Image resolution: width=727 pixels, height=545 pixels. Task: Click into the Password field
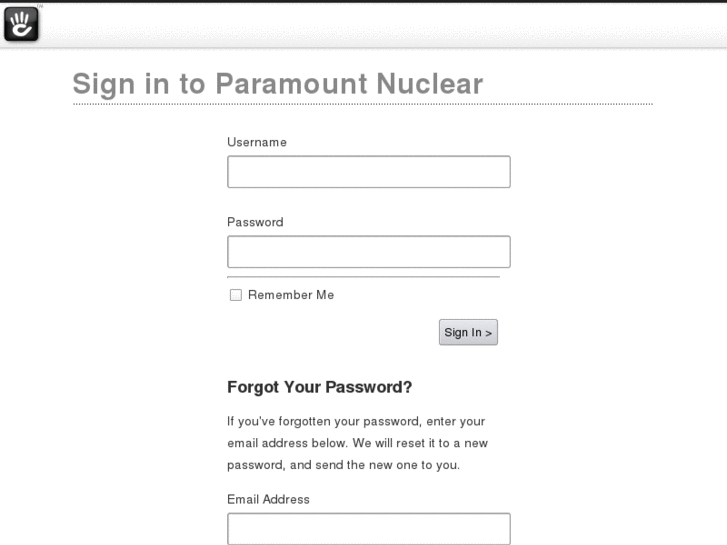[368, 252]
